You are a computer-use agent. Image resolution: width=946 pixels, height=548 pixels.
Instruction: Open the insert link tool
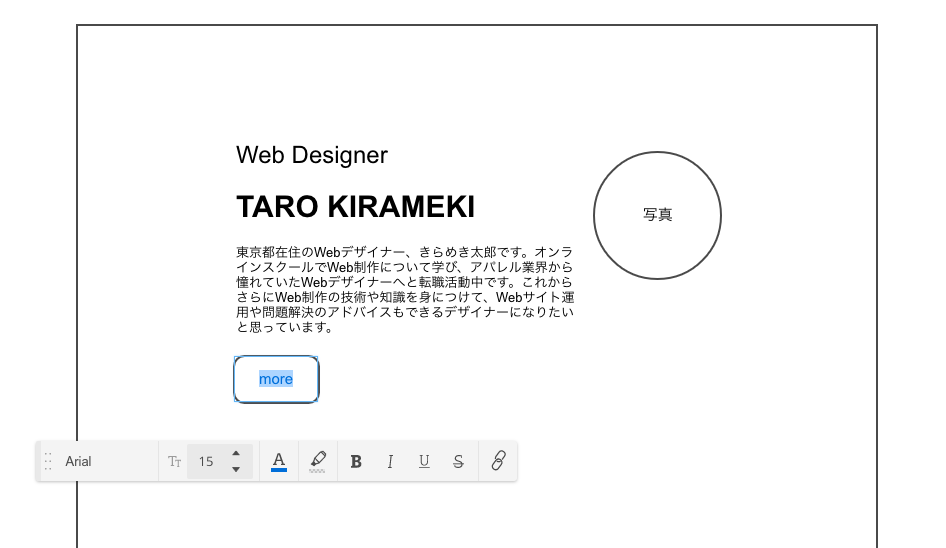coord(498,461)
